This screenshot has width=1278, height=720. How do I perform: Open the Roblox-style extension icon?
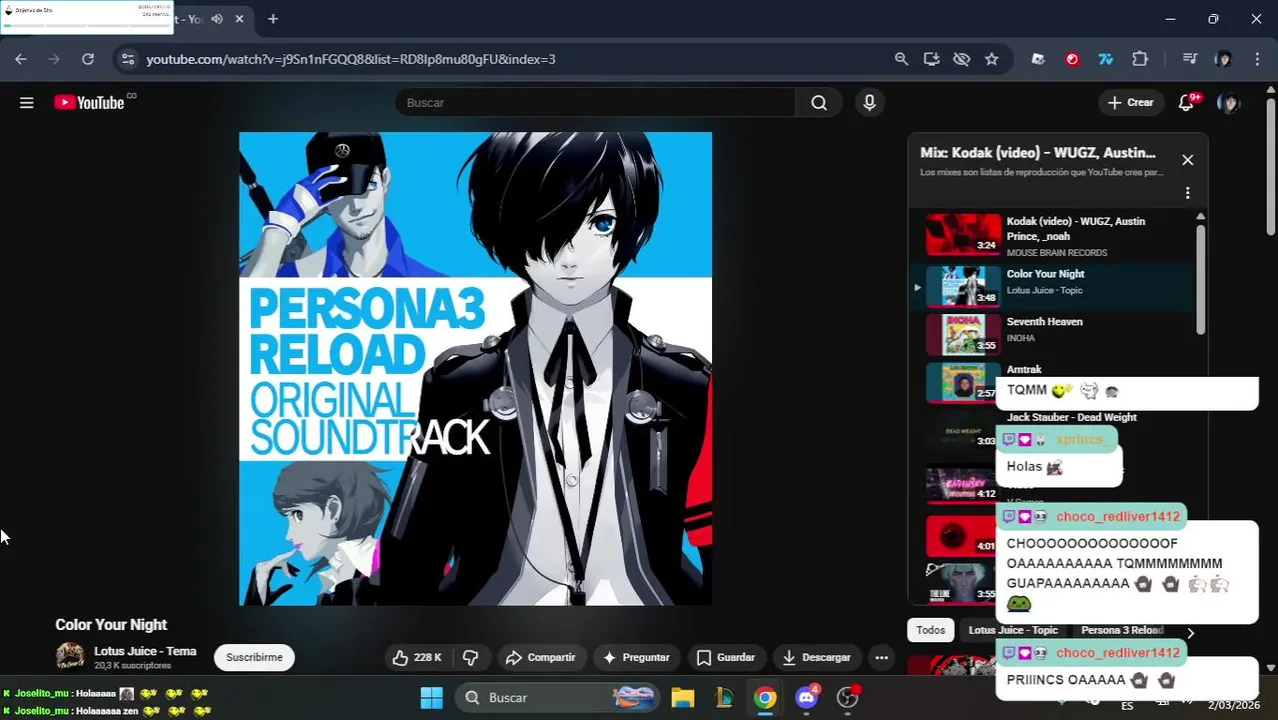point(1038,59)
